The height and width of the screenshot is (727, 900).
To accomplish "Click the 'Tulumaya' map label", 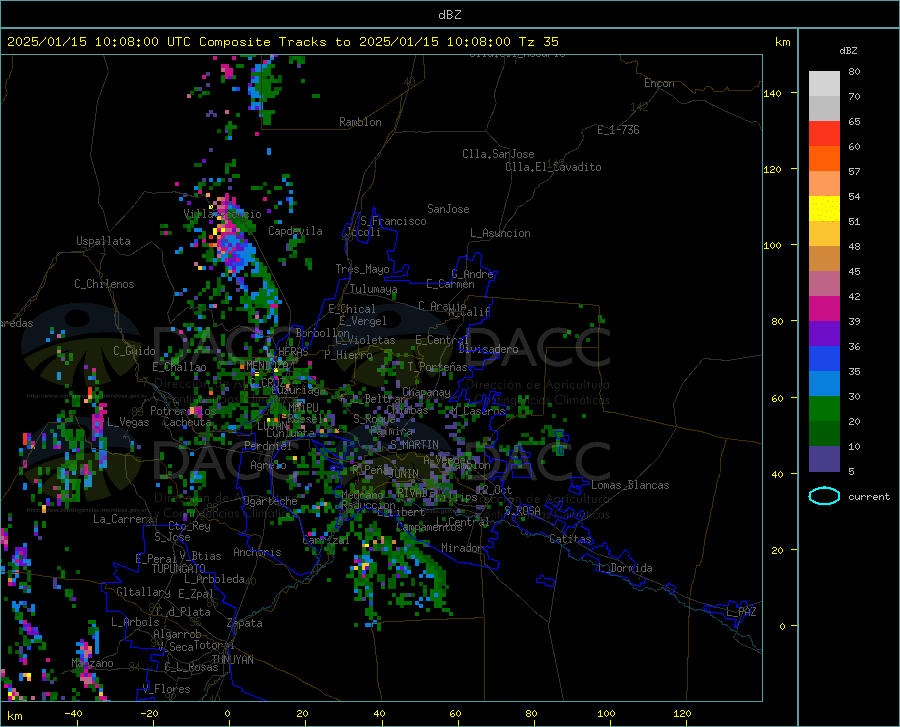I will point(373,289).
